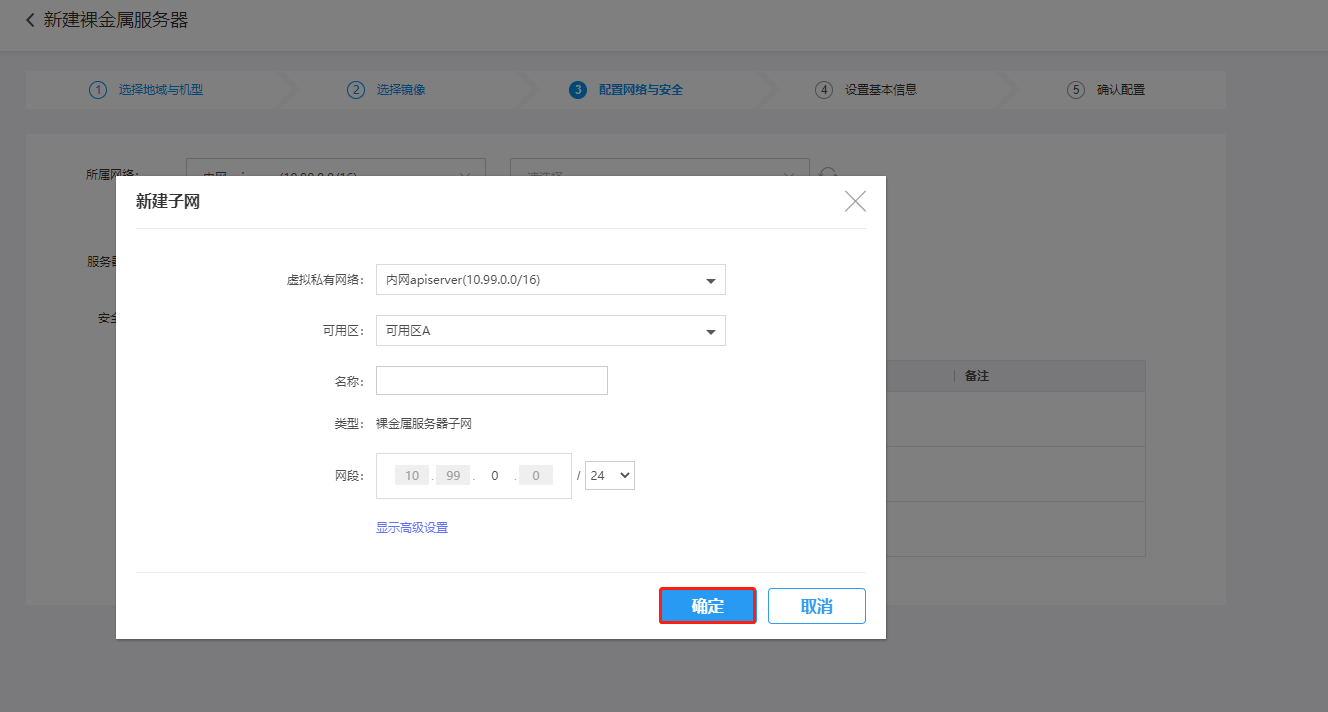The image size is (1328, 712).
Task: Click the back arrow beside 新建裸金属服务器
Action: point(30,20)
